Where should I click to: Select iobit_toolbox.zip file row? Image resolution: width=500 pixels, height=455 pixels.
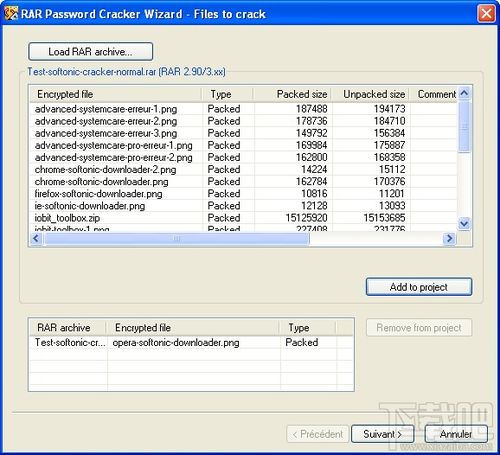243,218
